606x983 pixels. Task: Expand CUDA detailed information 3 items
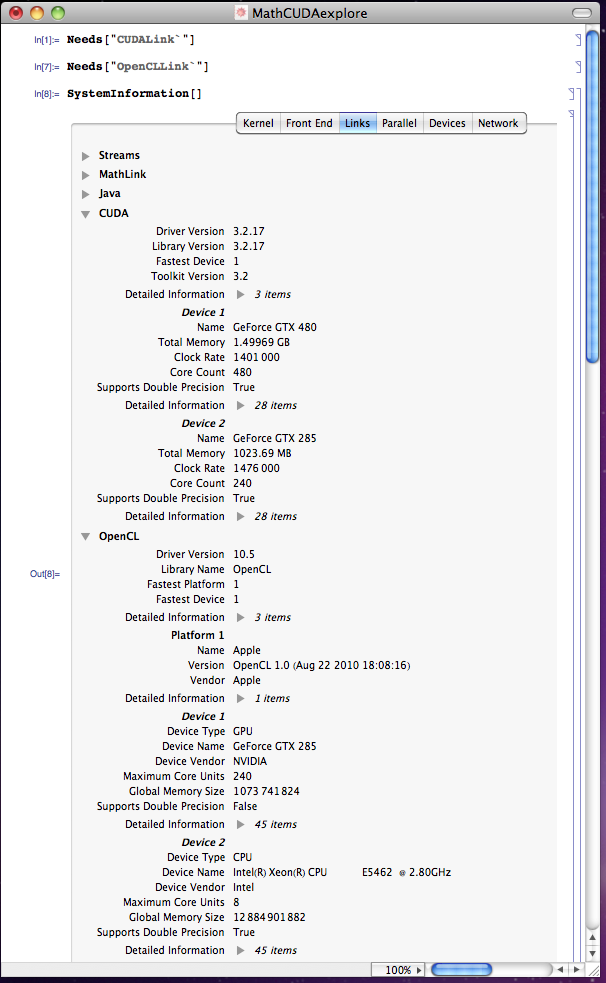241,295
